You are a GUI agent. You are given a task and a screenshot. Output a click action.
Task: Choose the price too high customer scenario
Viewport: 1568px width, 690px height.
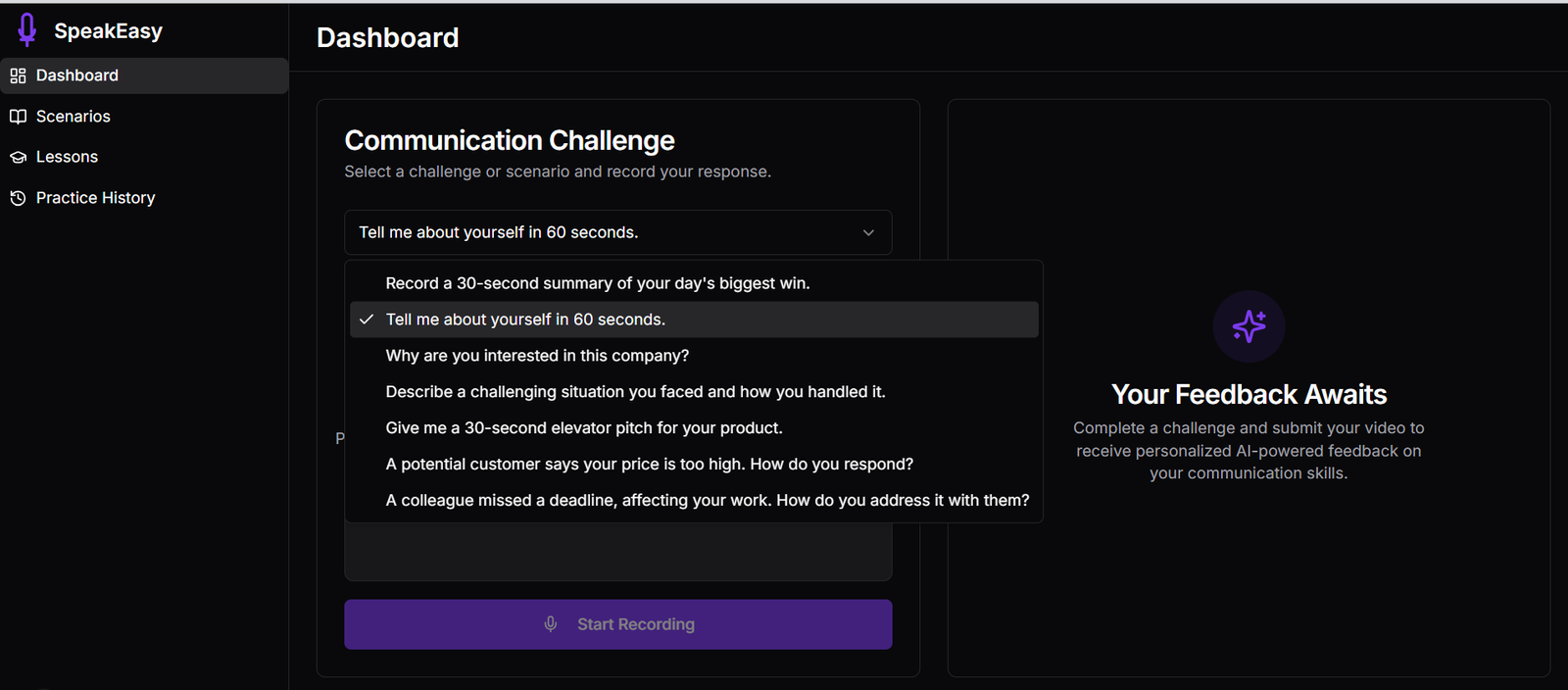(x=649, y=465)
